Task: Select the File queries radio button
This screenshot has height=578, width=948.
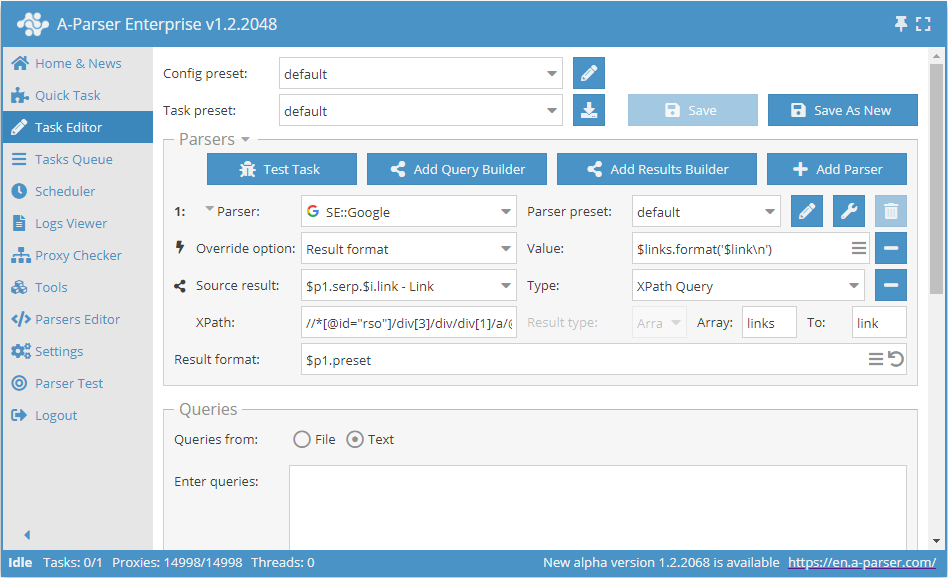Action: [x=300, y=439]
